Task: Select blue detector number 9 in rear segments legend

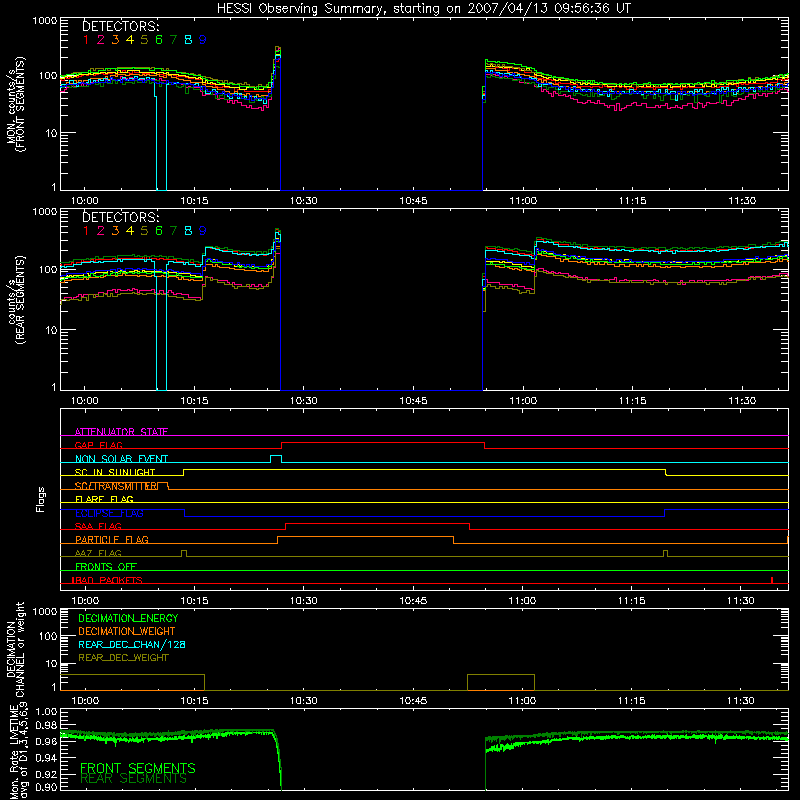Action: click(x=203, y=231)
